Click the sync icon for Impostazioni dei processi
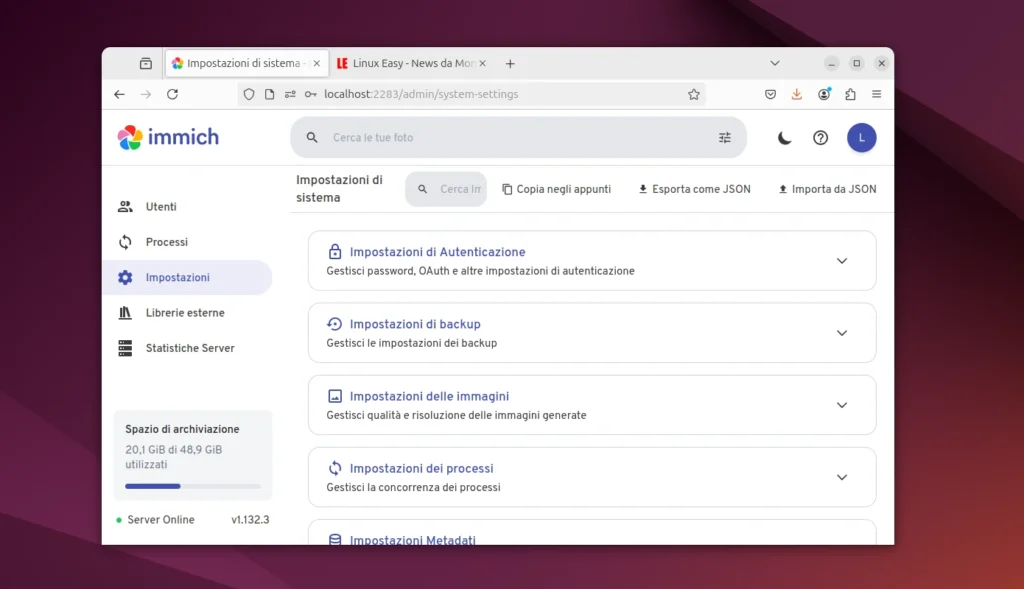This screenshot has height=589, width=1024. (334, 468)
